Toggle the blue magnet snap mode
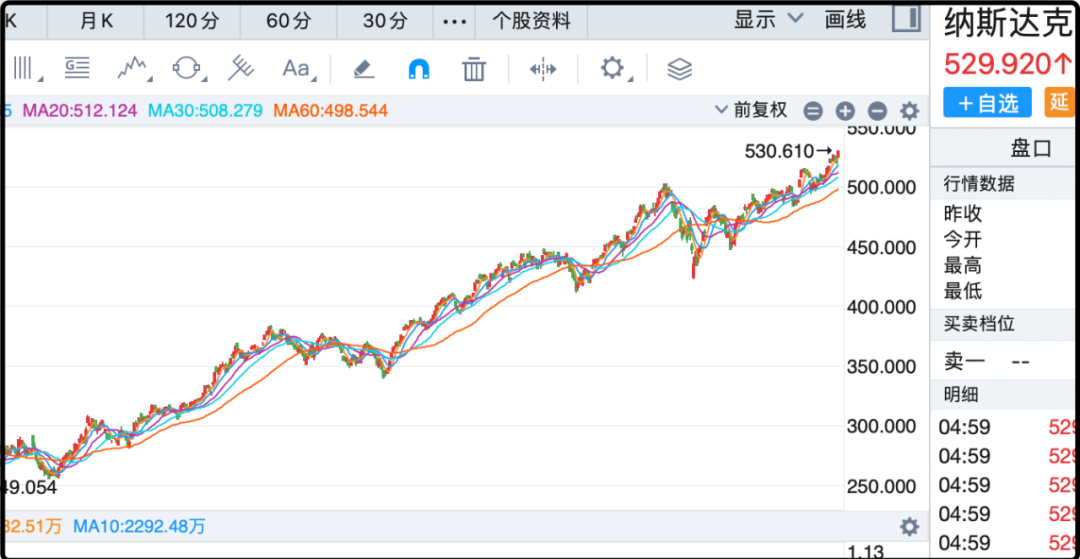1080x559 pixels. pos(419,69)
